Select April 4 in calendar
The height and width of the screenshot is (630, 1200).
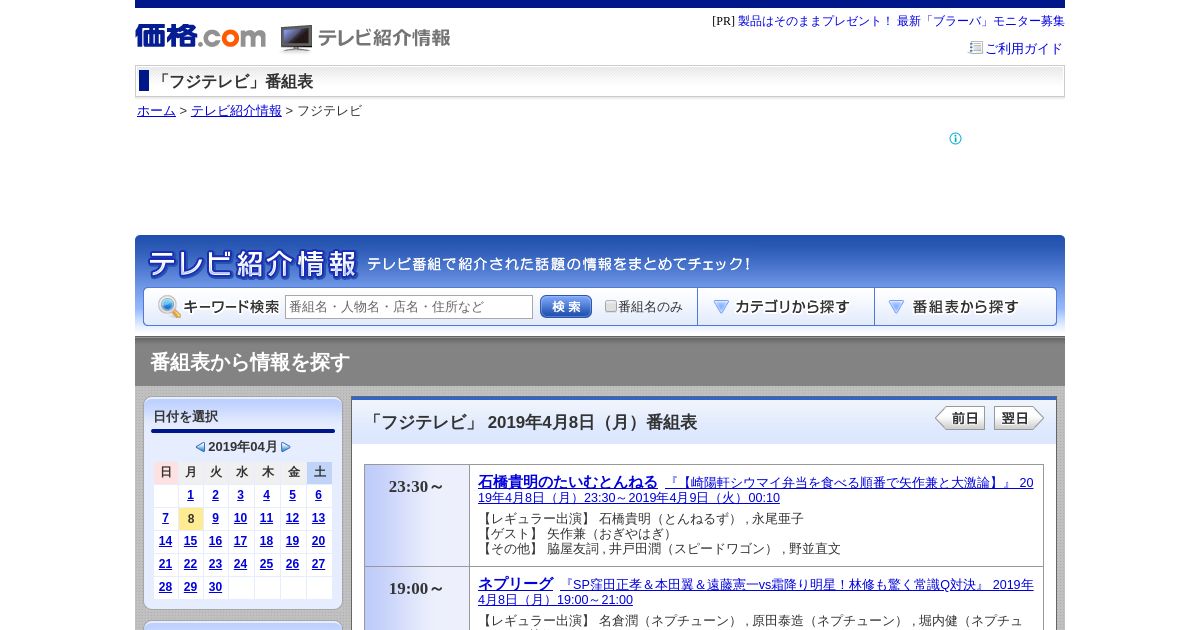266,495
